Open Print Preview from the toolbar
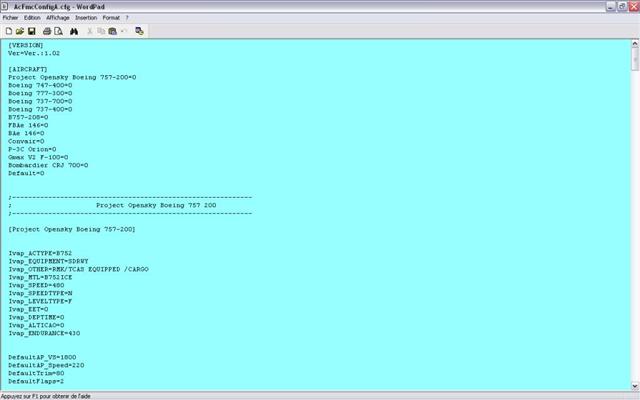Viewport: 640px width, 400px height. tap(58, 31)
